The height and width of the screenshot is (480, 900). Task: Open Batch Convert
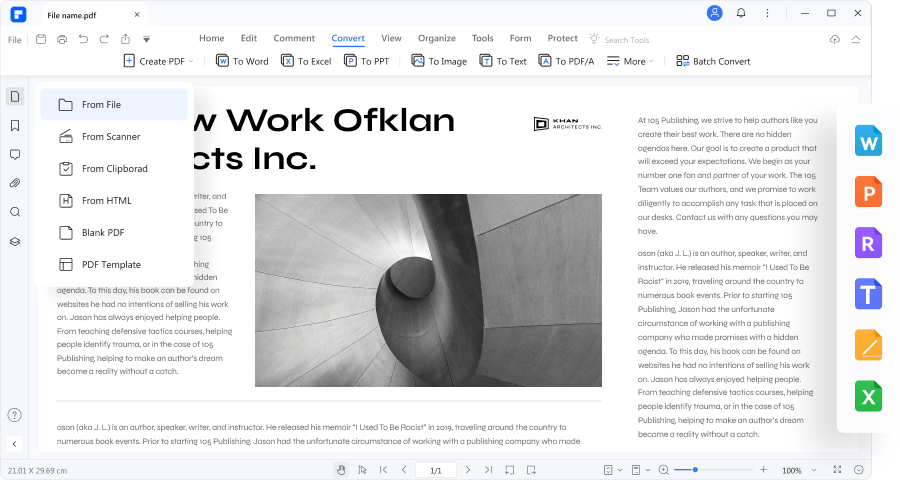click(713, 61)
